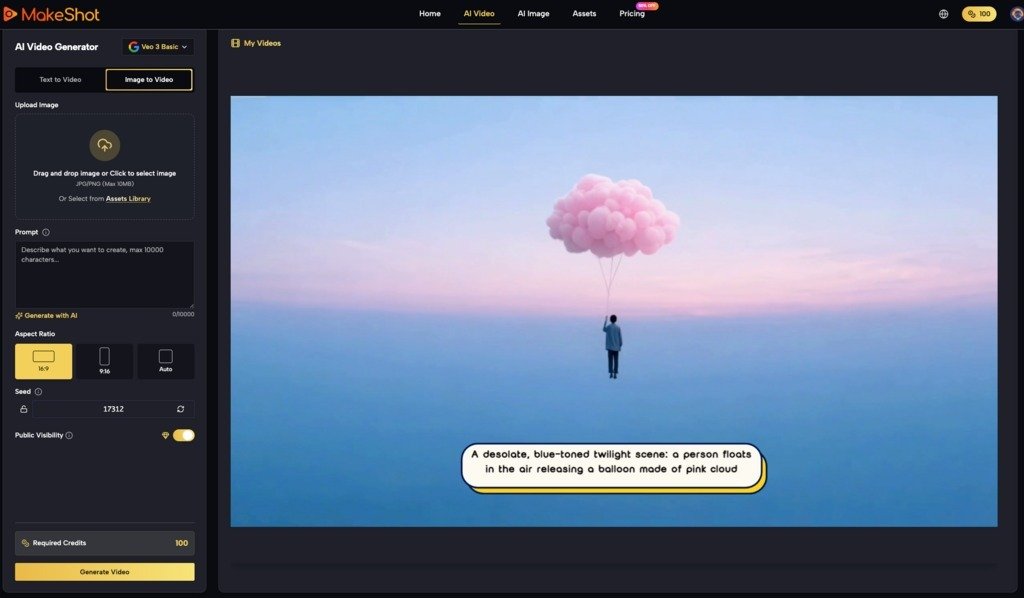Open the language globe icon
Screen dimensions: 1024x598
click(x=944, y=14)
